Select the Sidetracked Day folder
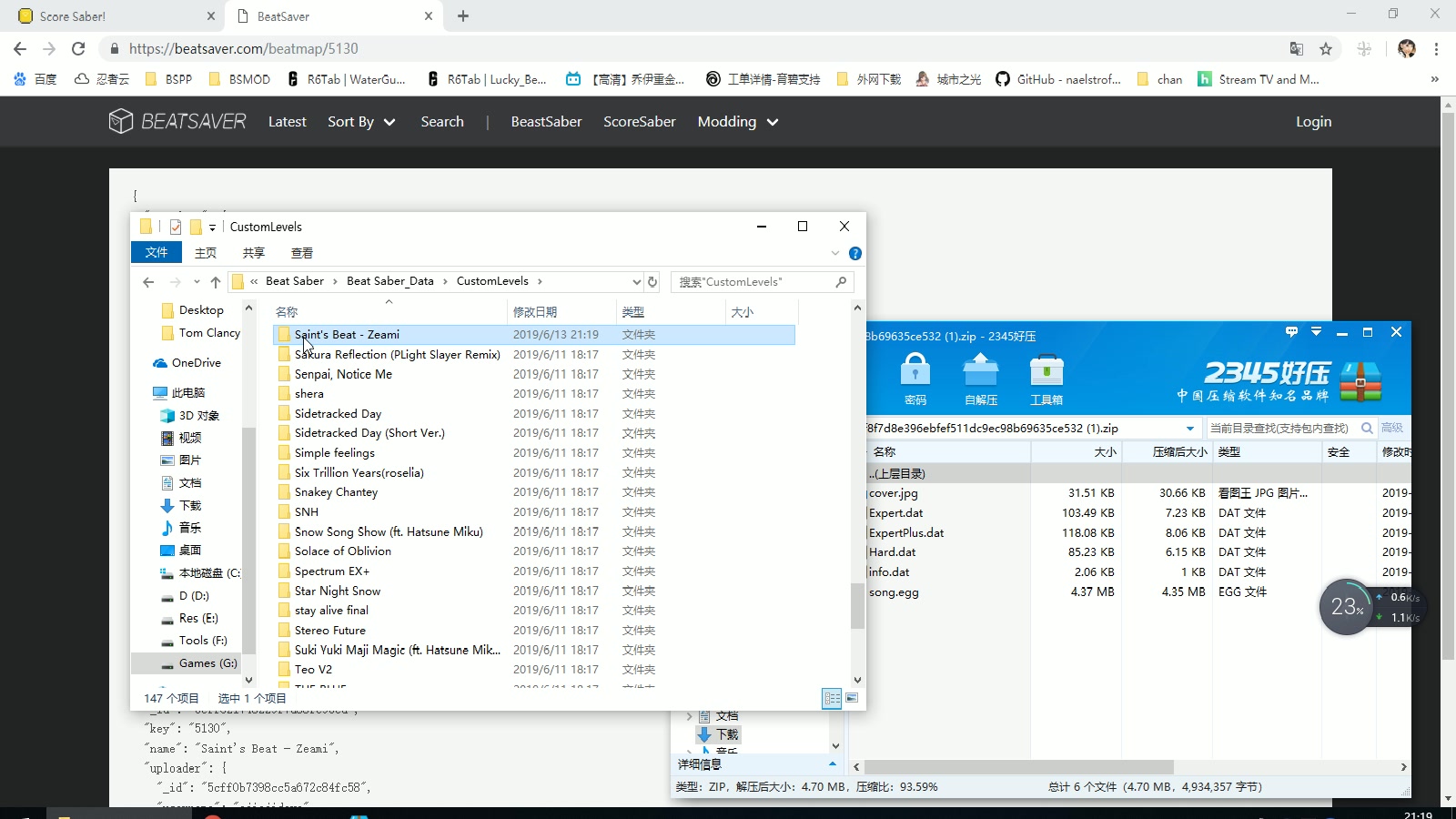This screenshot has width=1456, height=819. click(338, 413)
